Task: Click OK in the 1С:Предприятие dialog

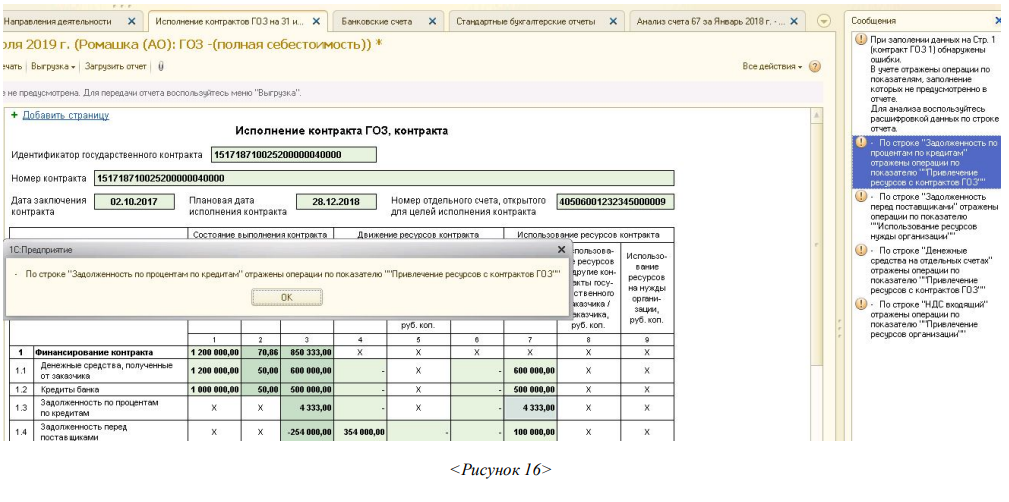Action: (x=286, y=297)
